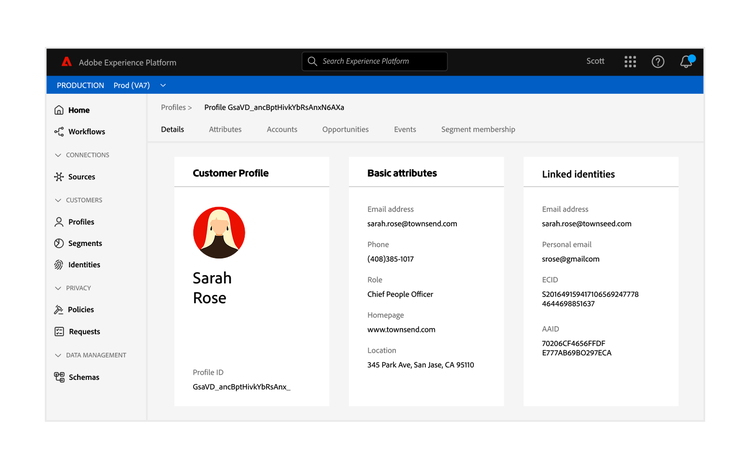Click email sarah.rose@townsend.com in Basic attributes
The height and width of the screenshot is (469, 750).
pos(412,223)
